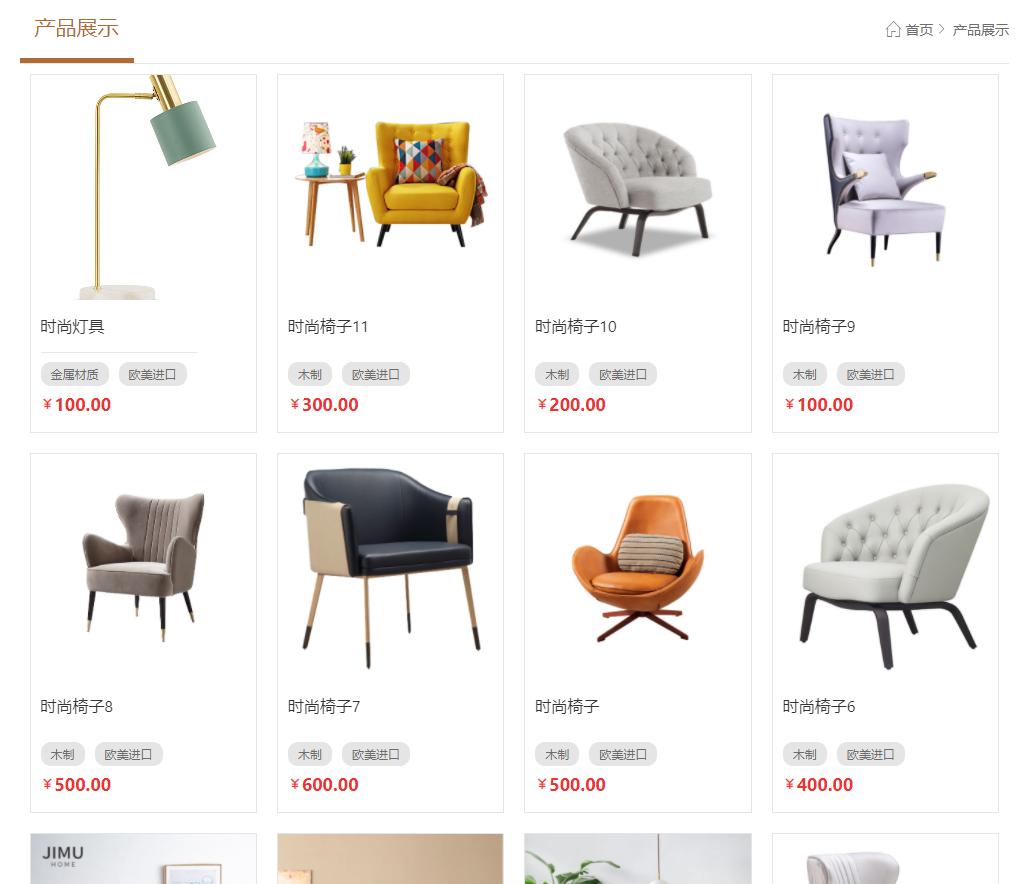The width and height of the screenshot is (1028, 884).
Task: Click the 欧美进口 tag under 时尚椅子10
Action: (x=623, y=374)
